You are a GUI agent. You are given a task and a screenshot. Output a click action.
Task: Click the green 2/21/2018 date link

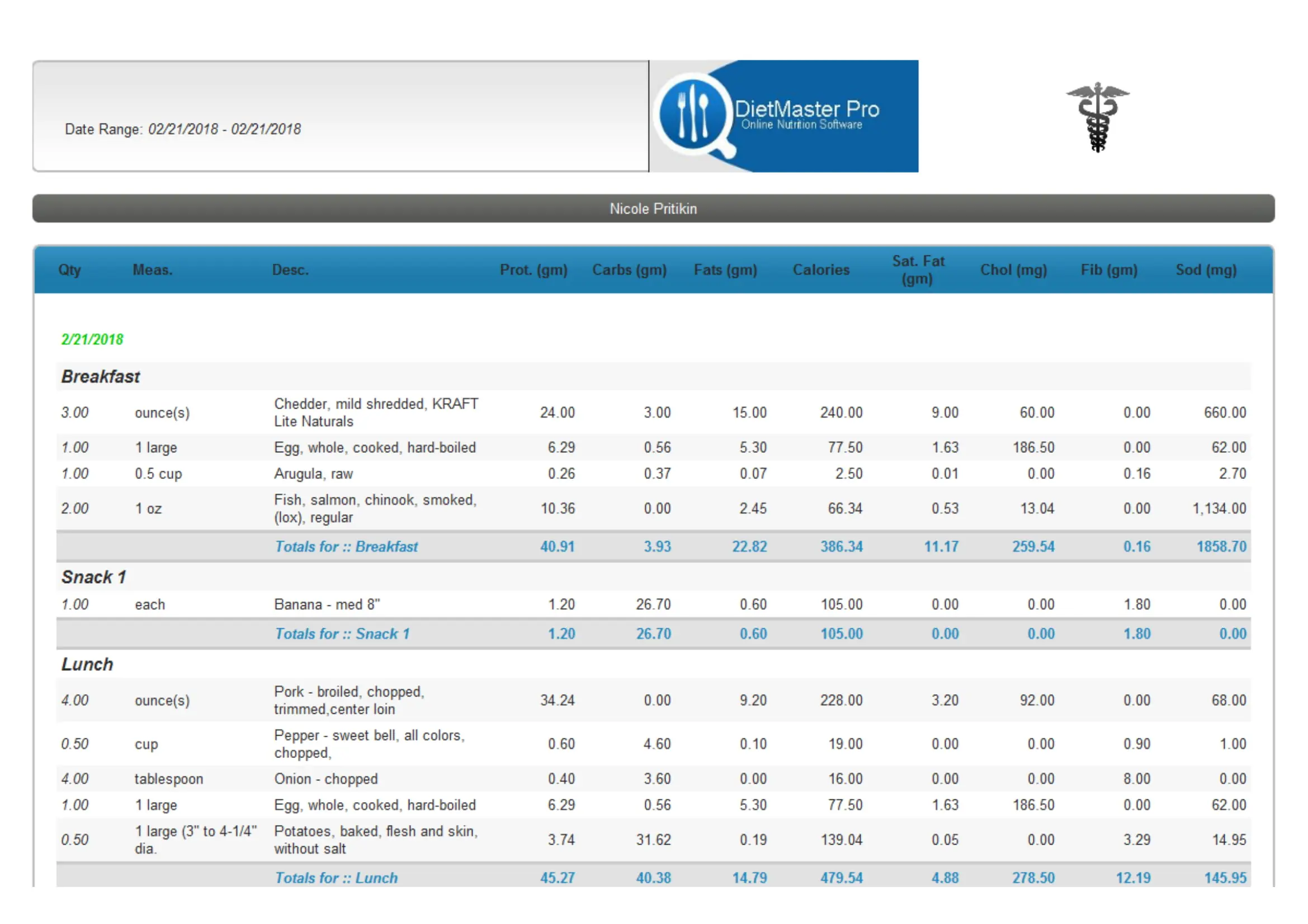click(x=92, y=339)
